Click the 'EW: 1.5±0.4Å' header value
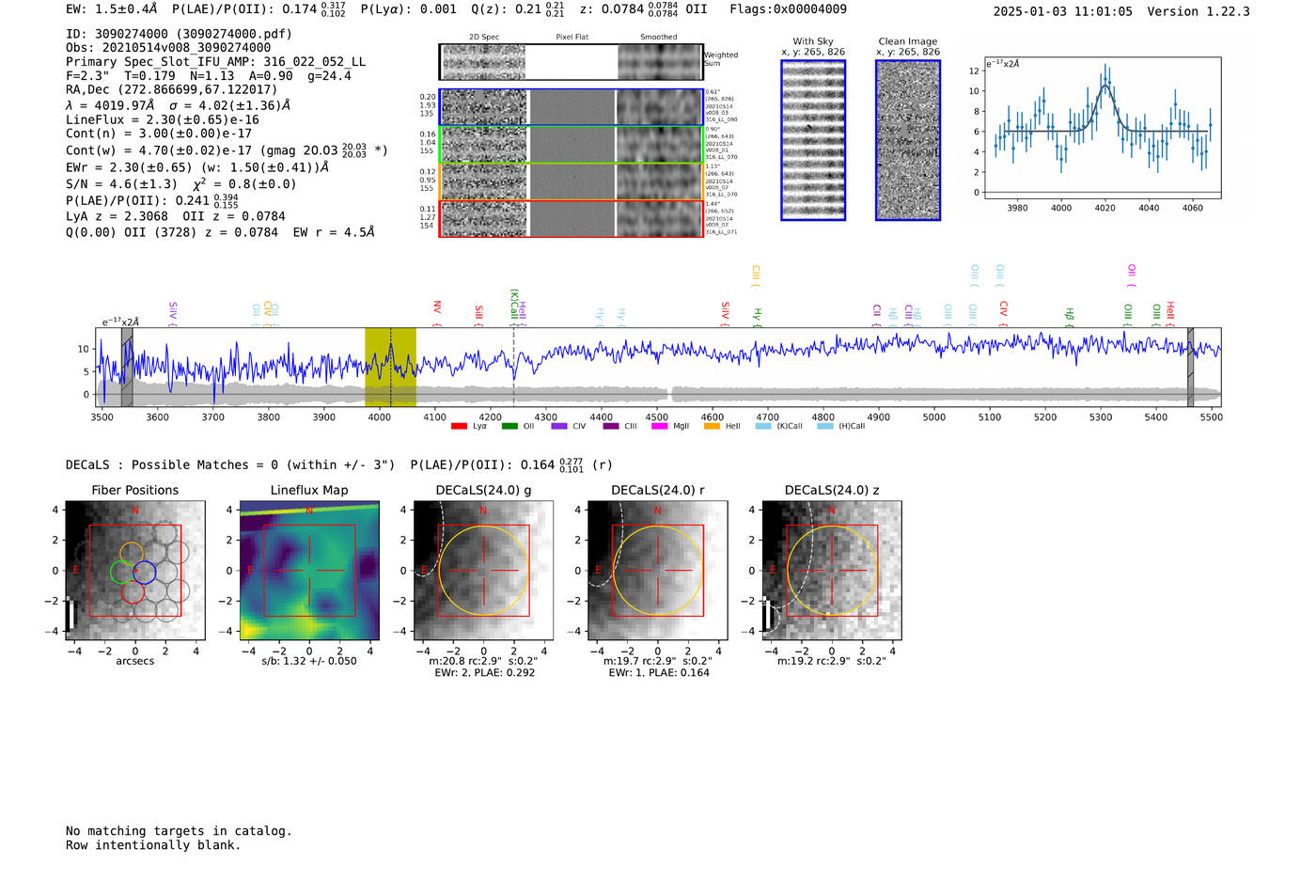The height and width of the screenshot is (896, 1316). click(112, 9)
